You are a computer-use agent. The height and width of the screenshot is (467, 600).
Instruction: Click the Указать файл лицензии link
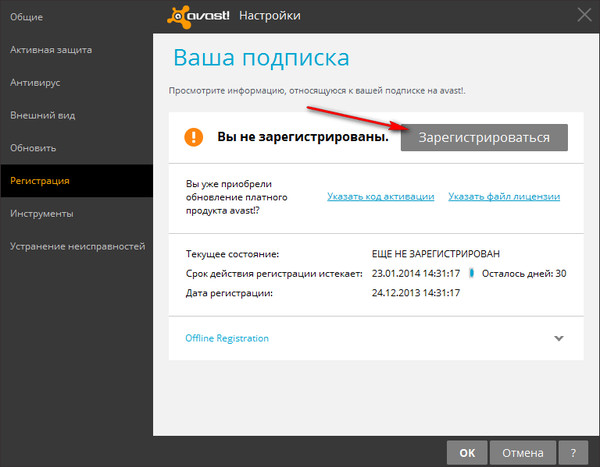click(504, 196)
